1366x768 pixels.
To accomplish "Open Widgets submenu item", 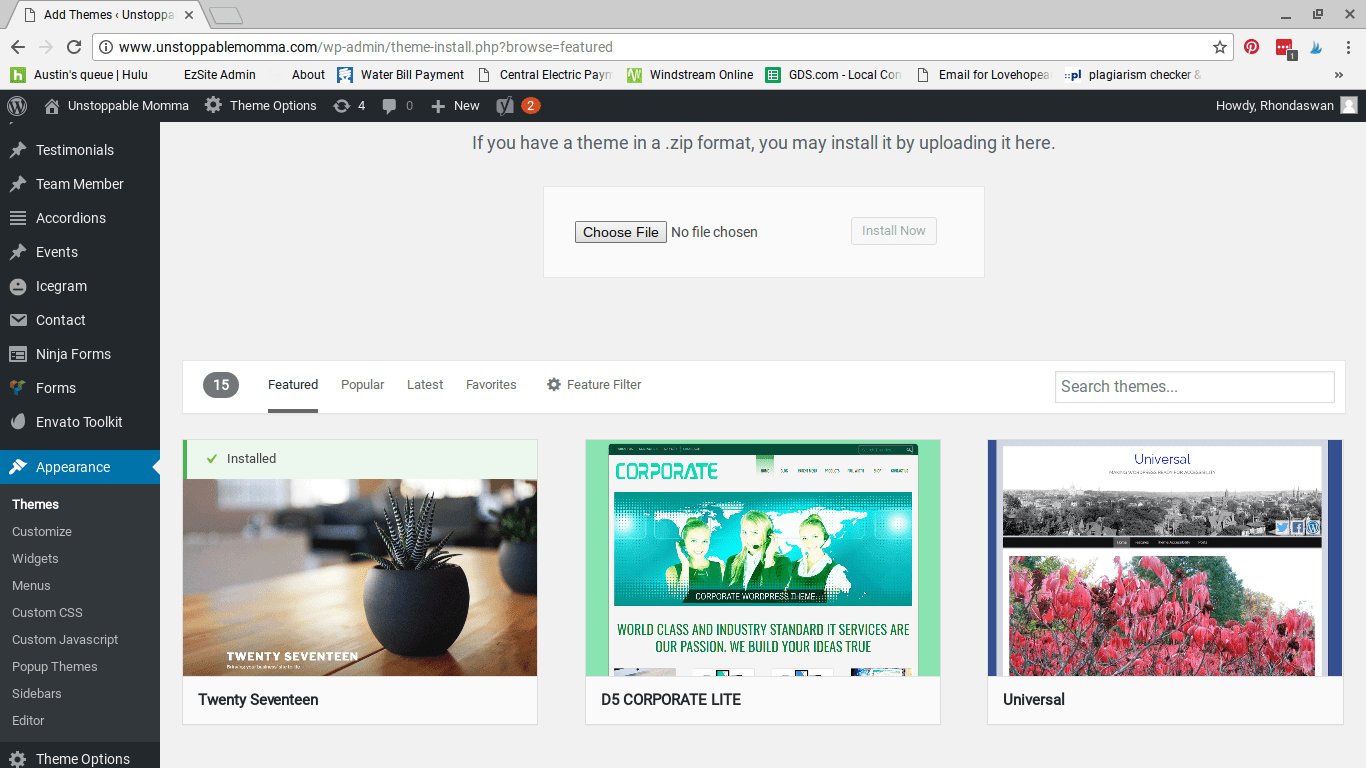I will click(35, 559).
